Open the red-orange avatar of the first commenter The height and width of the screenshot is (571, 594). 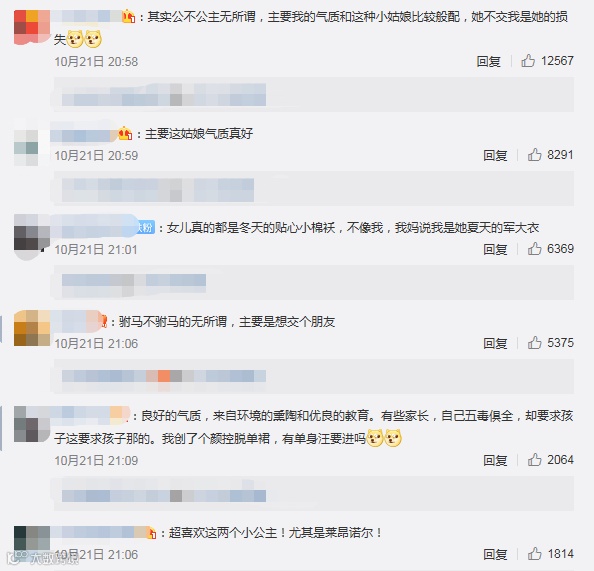pyautogui.click(x=32, y=28)
